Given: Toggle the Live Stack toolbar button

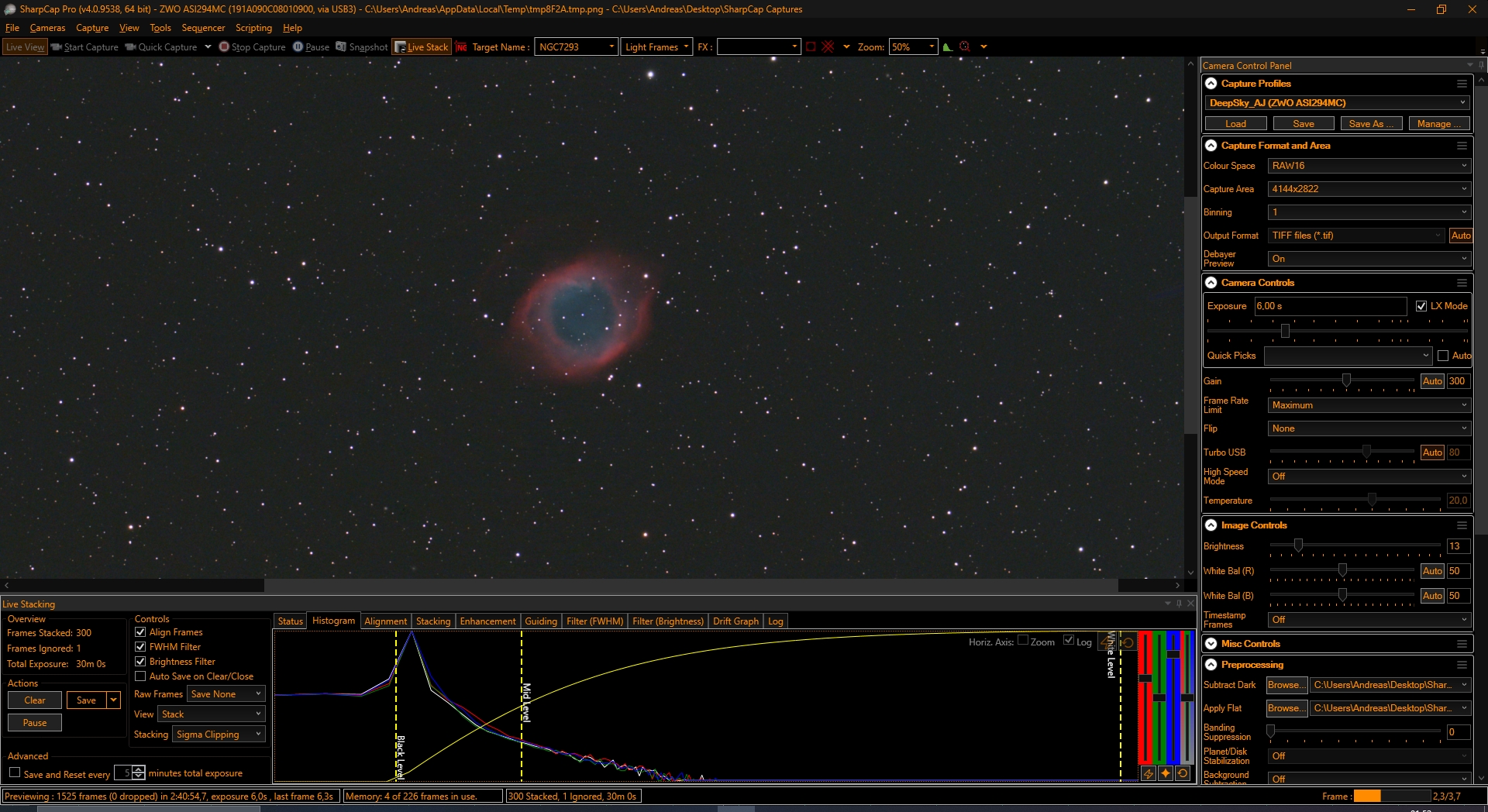Looking at the screenshot, I should (x=422, y=46).
